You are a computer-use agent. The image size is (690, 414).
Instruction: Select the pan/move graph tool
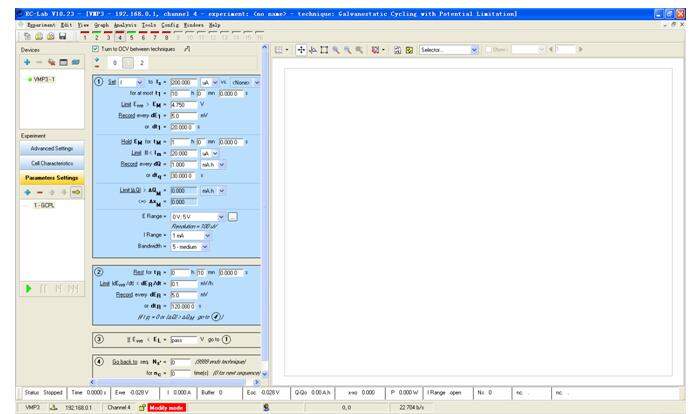click(x=301, y=50)
